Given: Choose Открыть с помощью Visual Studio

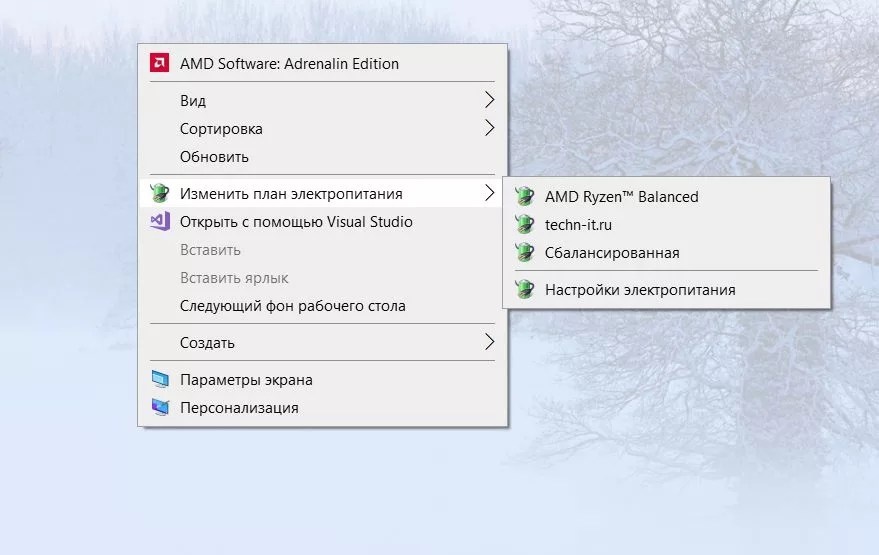Looking at the screenshot, I should point(322,221).
